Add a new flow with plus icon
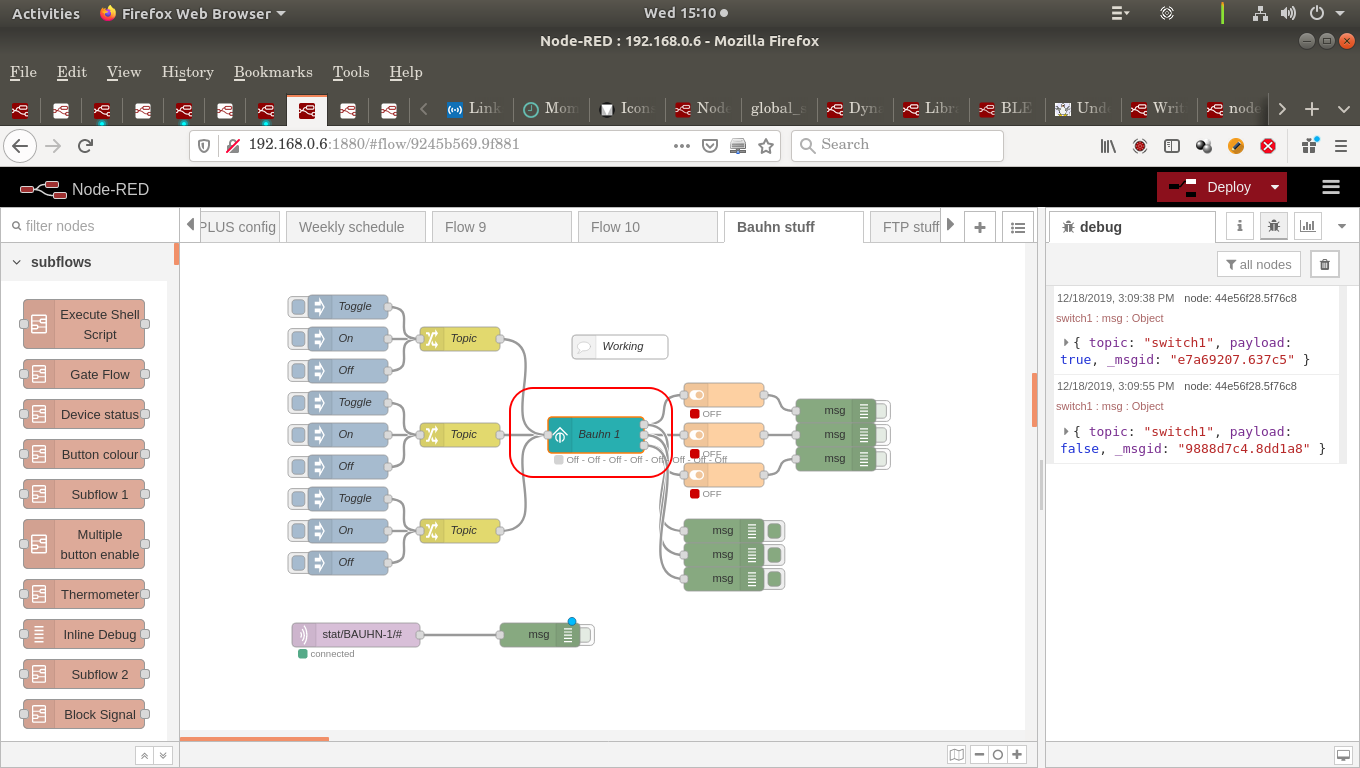Viewport: 1360px width, 768px height. pos(980,227)
